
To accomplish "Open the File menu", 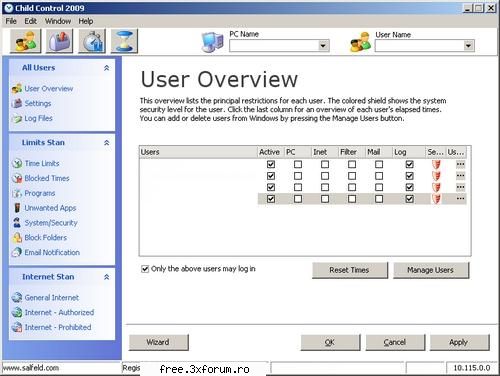I will click(11, 21).
